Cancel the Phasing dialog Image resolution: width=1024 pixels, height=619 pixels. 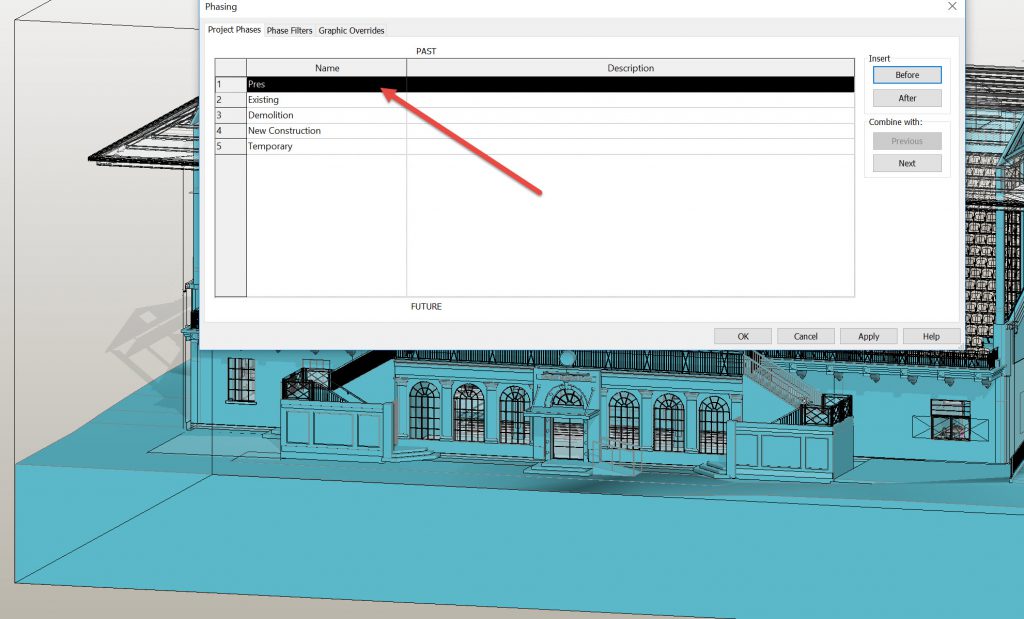click(806, 336)
